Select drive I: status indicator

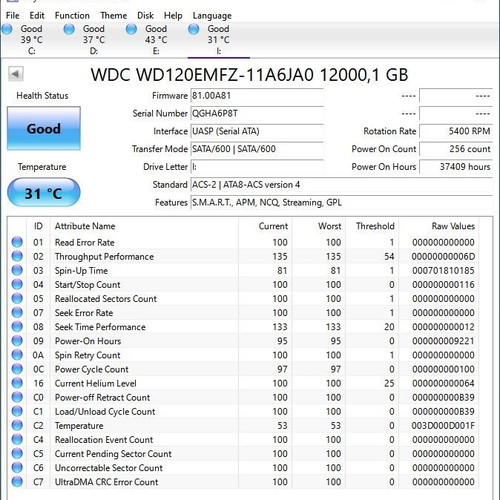(193, 29)
